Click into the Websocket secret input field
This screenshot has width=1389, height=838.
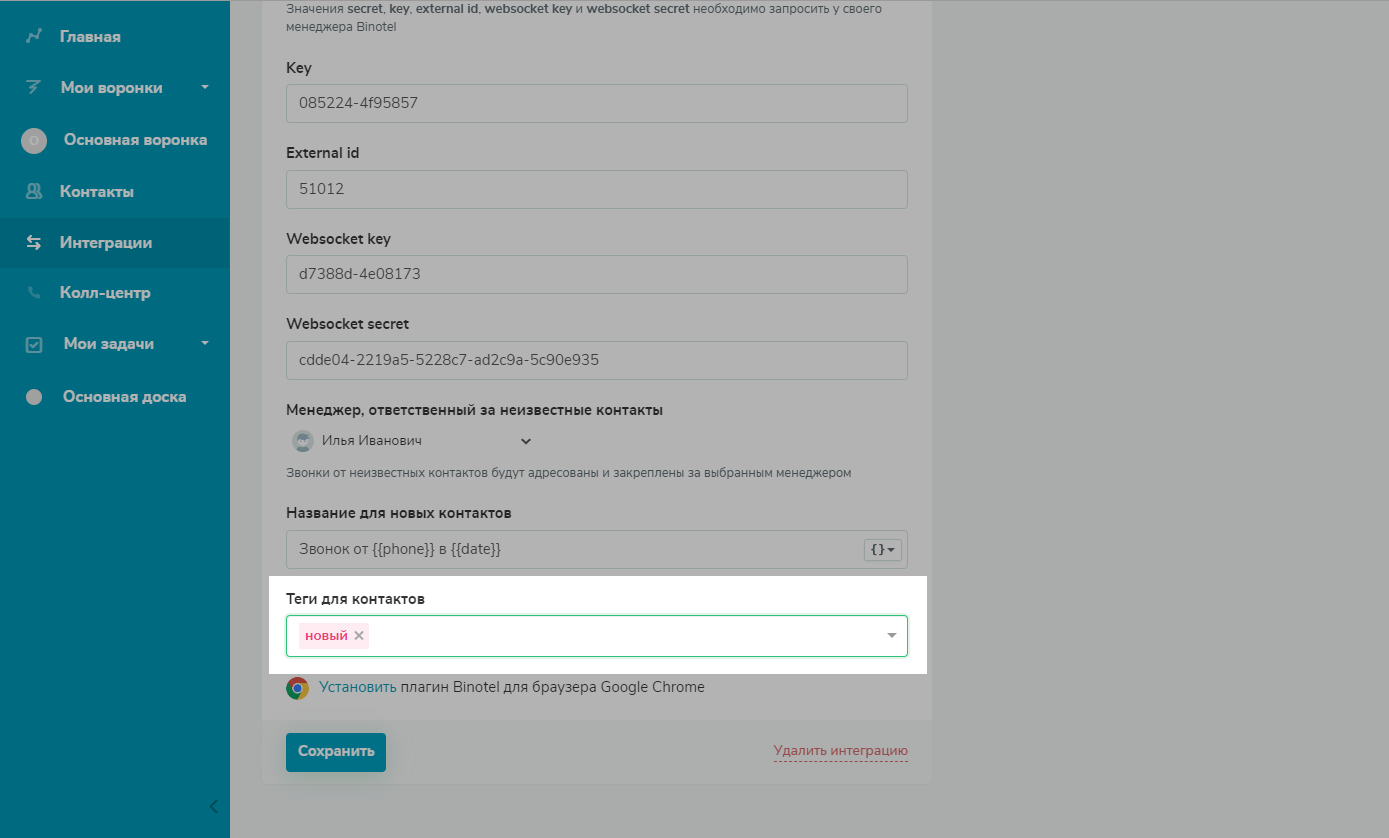(x=596, y=360)
